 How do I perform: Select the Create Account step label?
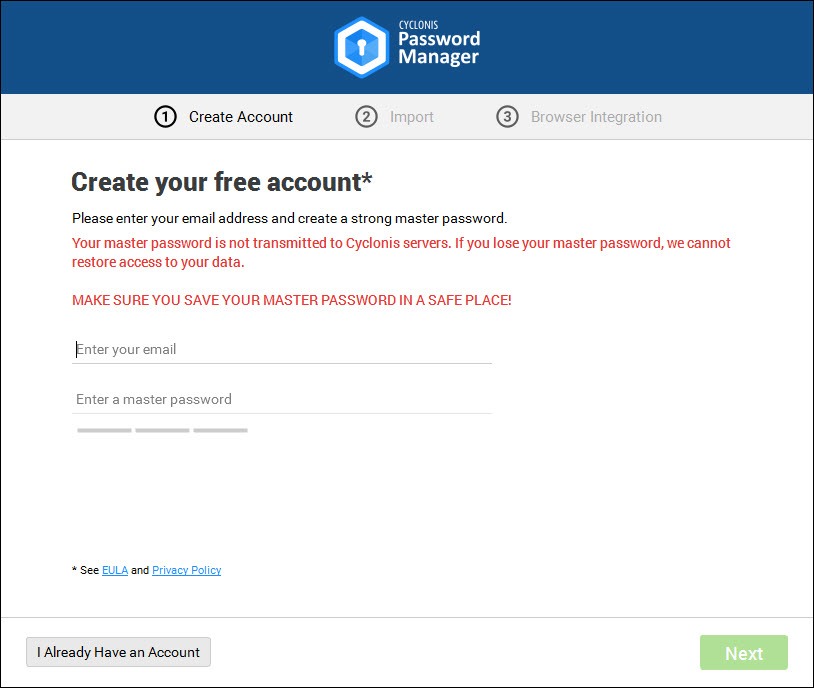pos(241,117)
